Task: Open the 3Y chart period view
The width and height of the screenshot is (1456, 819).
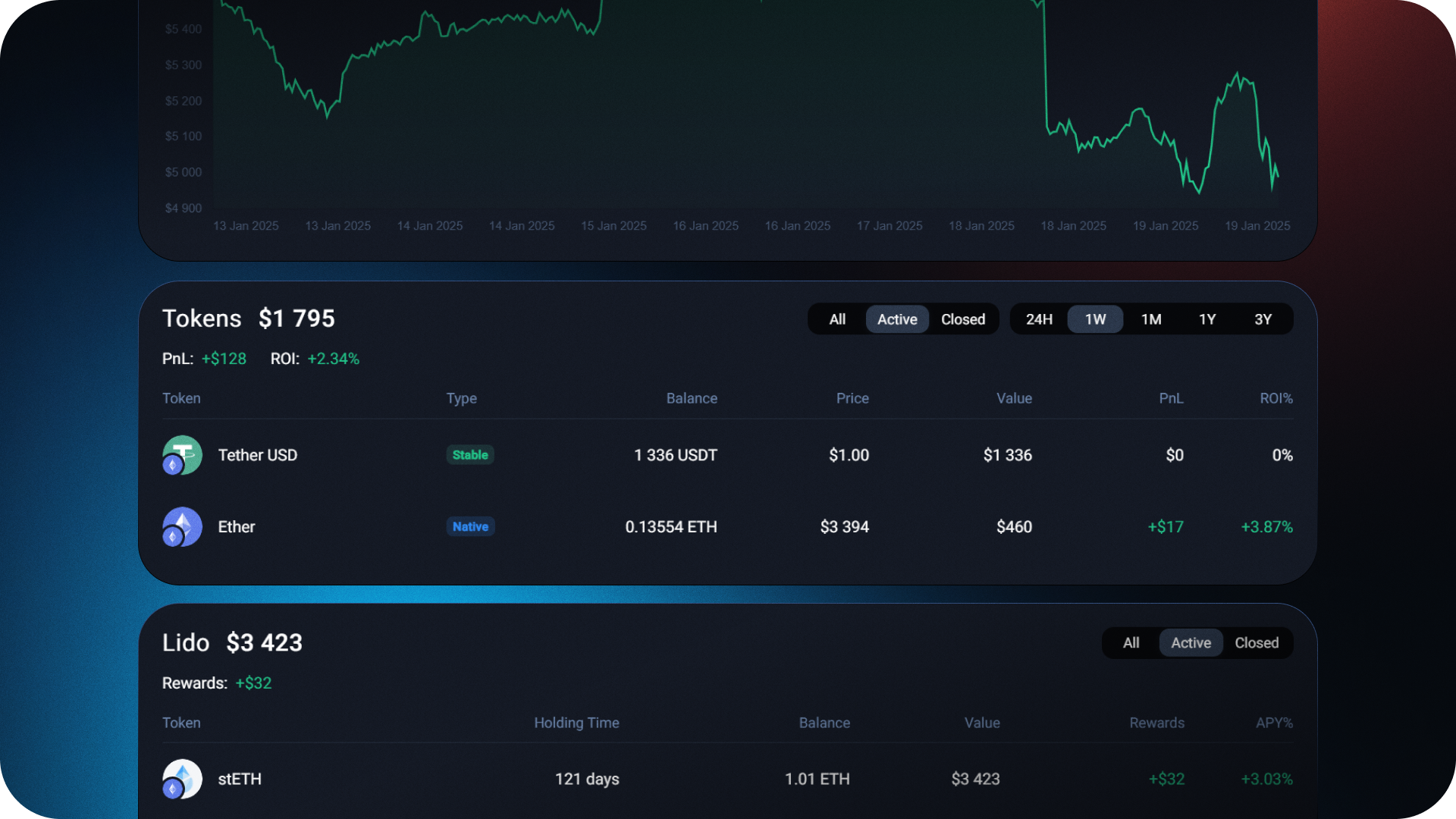Action: pyautogui.click(x=1263, y=318)
